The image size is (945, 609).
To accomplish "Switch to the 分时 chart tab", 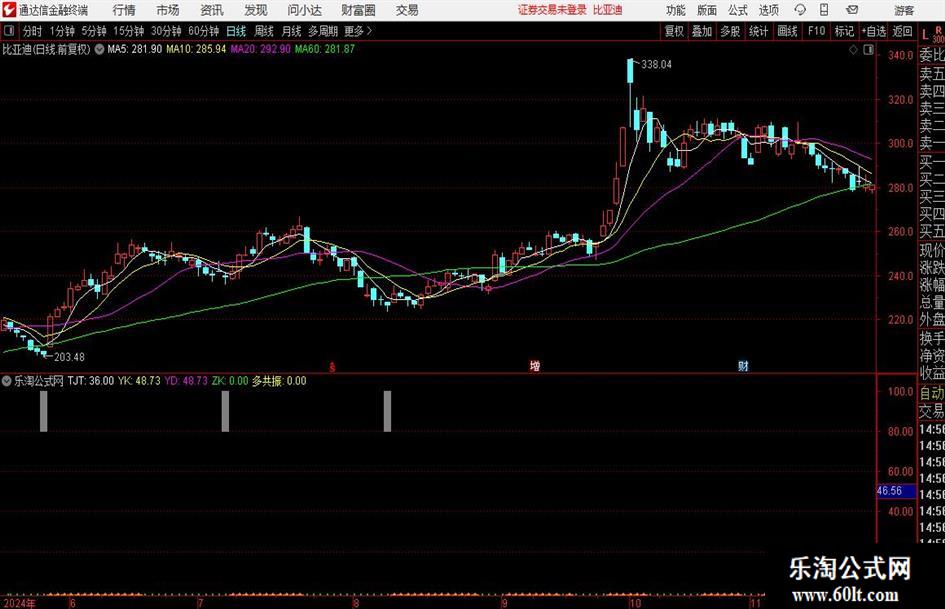I will (32, 31).
